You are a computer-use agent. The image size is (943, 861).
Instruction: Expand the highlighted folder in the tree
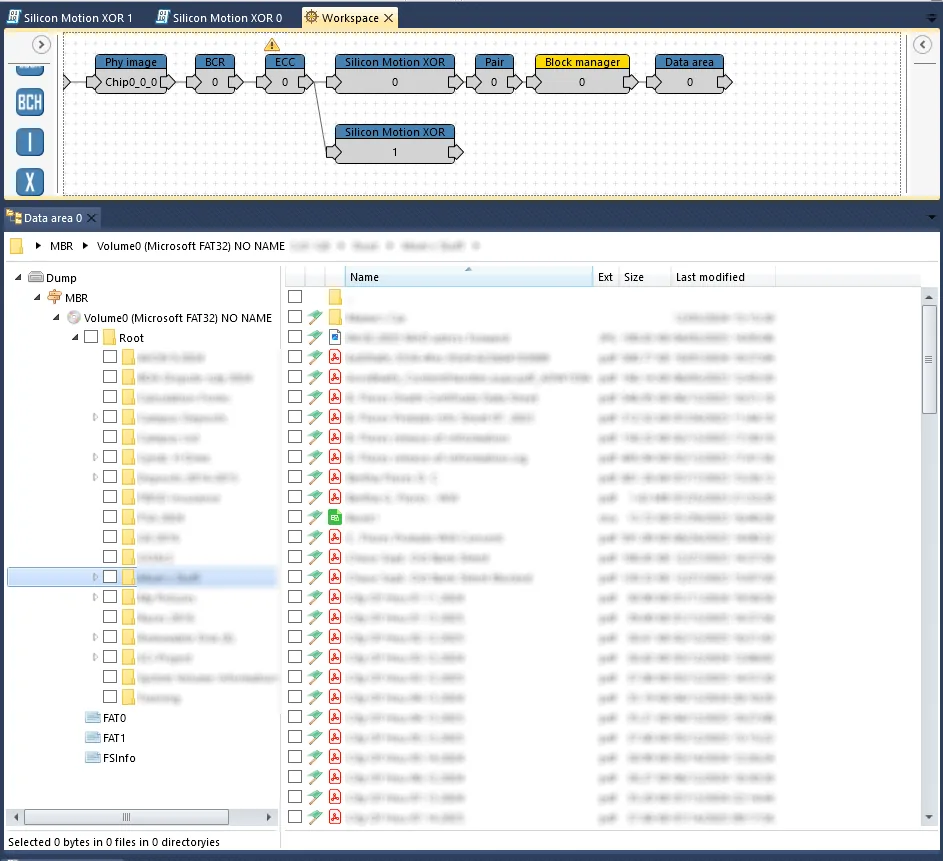95,577
